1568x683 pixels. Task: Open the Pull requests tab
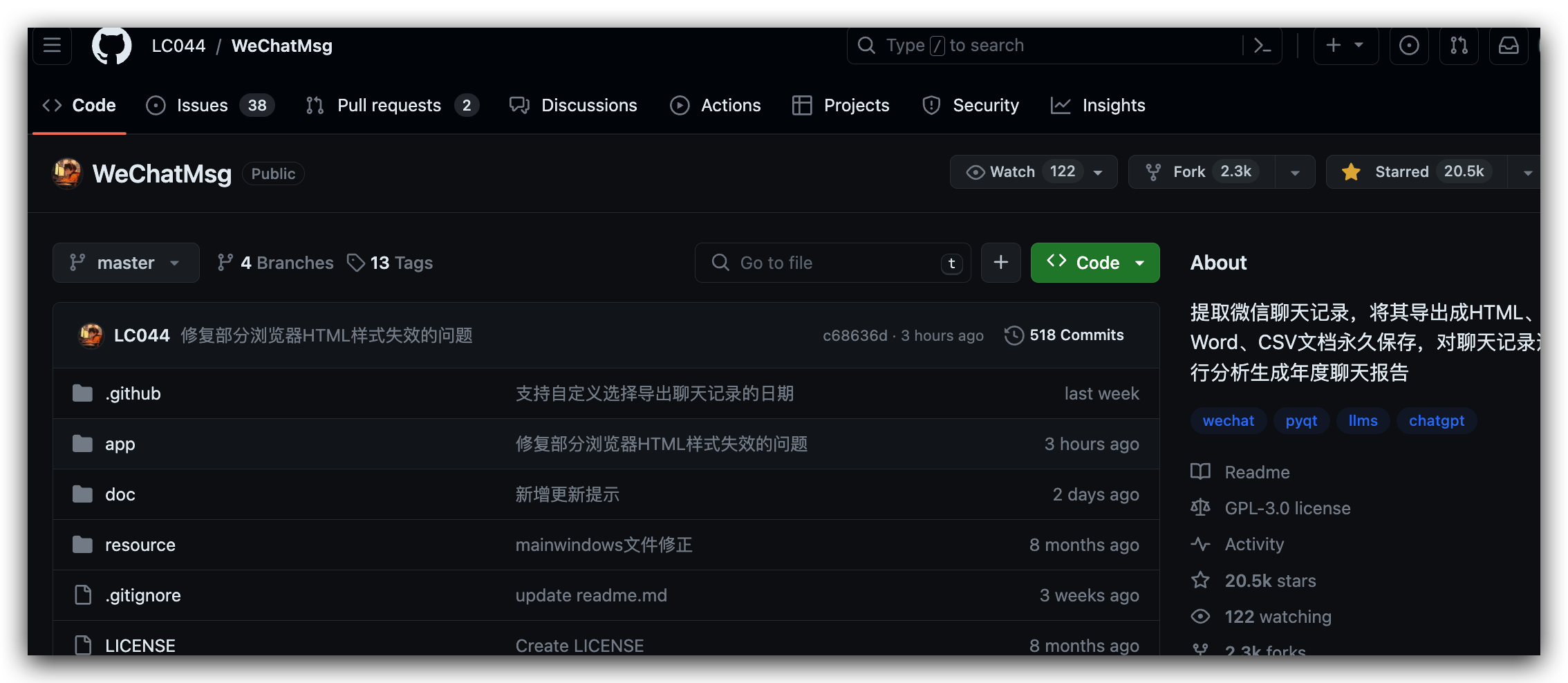tap(392, 105)
